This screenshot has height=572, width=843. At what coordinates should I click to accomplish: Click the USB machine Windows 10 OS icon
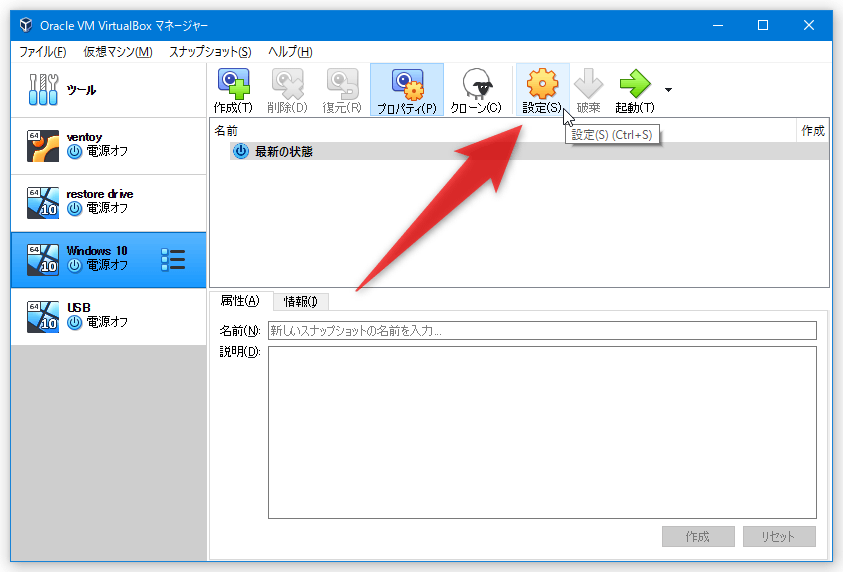43,317
